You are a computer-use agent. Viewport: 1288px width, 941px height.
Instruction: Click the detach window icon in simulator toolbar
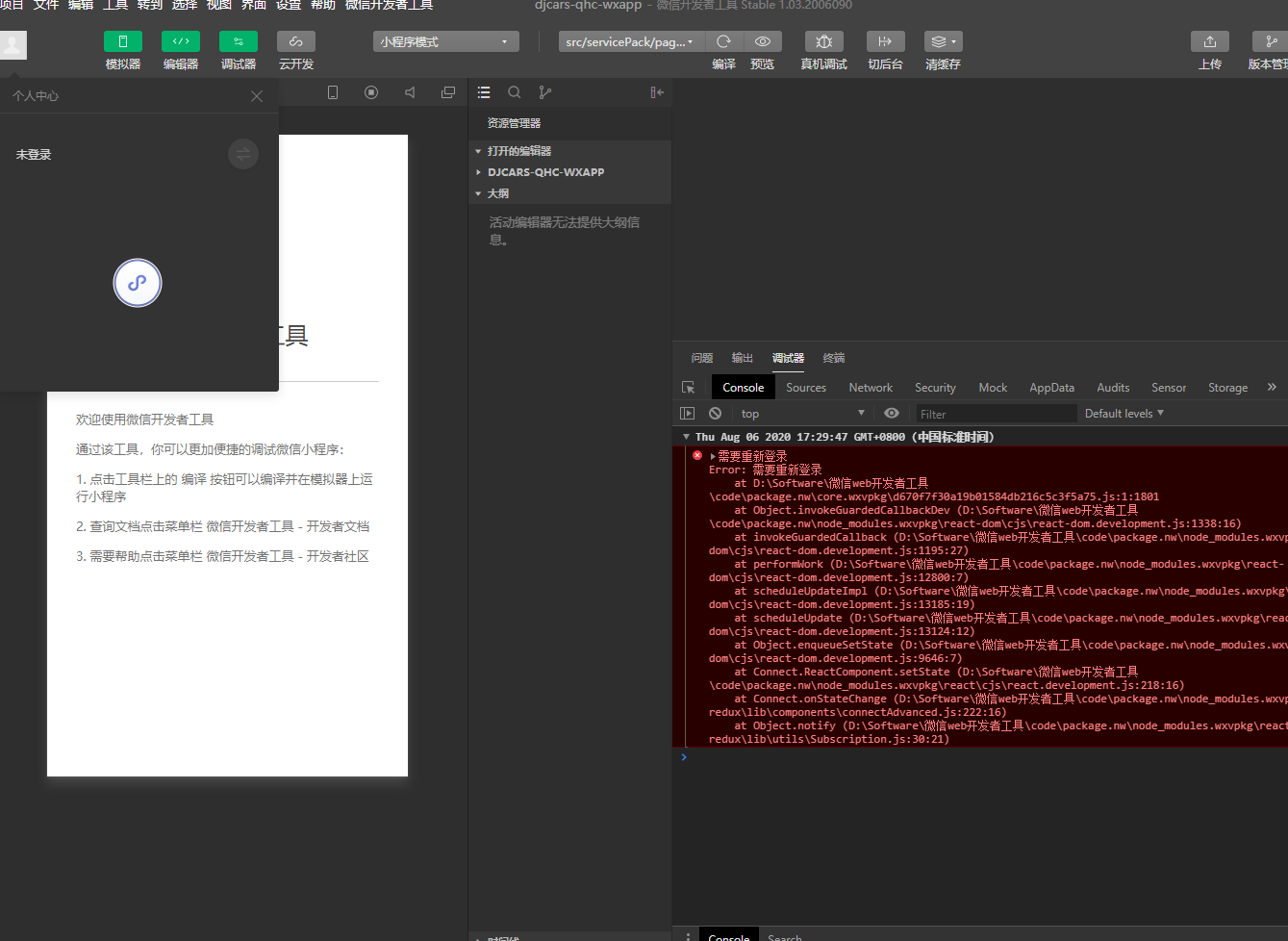click(x=448, y=92)
